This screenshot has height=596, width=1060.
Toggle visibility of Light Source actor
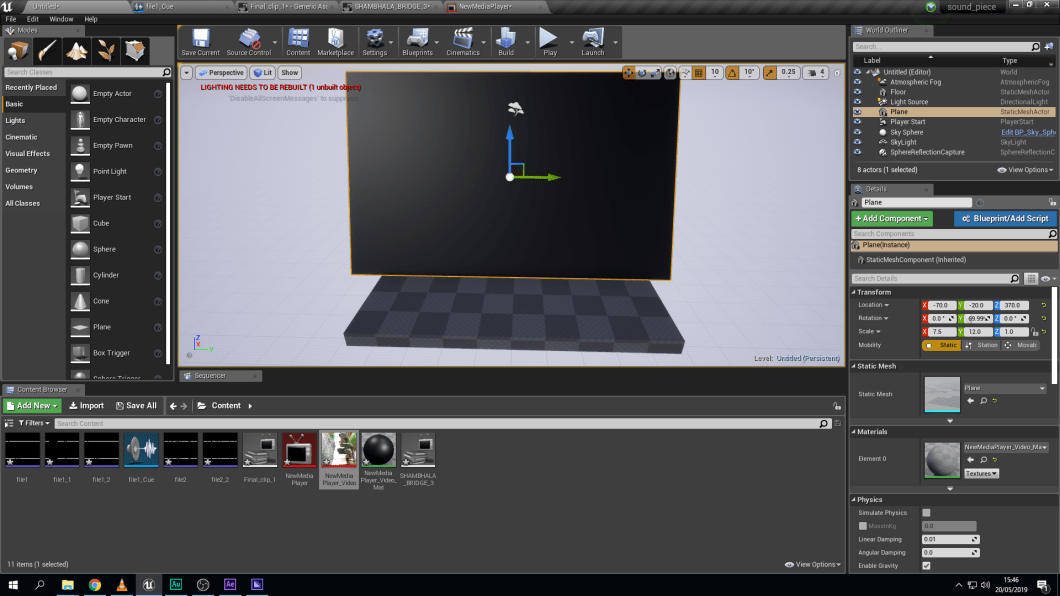(x=857, y=102)
